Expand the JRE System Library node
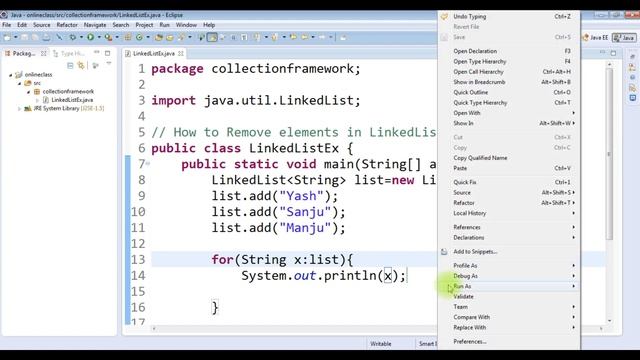The image size is (640, 360). tap(19, 109)
